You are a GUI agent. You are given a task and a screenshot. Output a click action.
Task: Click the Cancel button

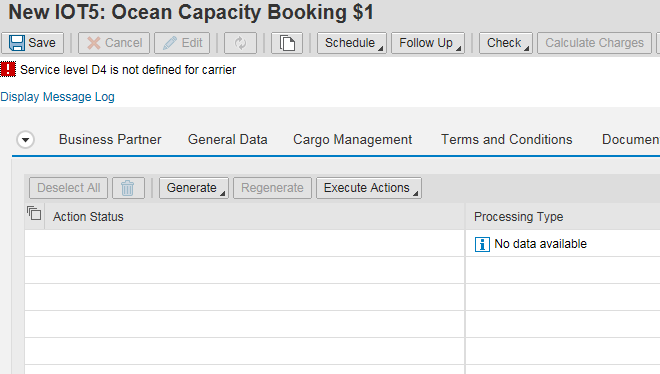[114, 43]
